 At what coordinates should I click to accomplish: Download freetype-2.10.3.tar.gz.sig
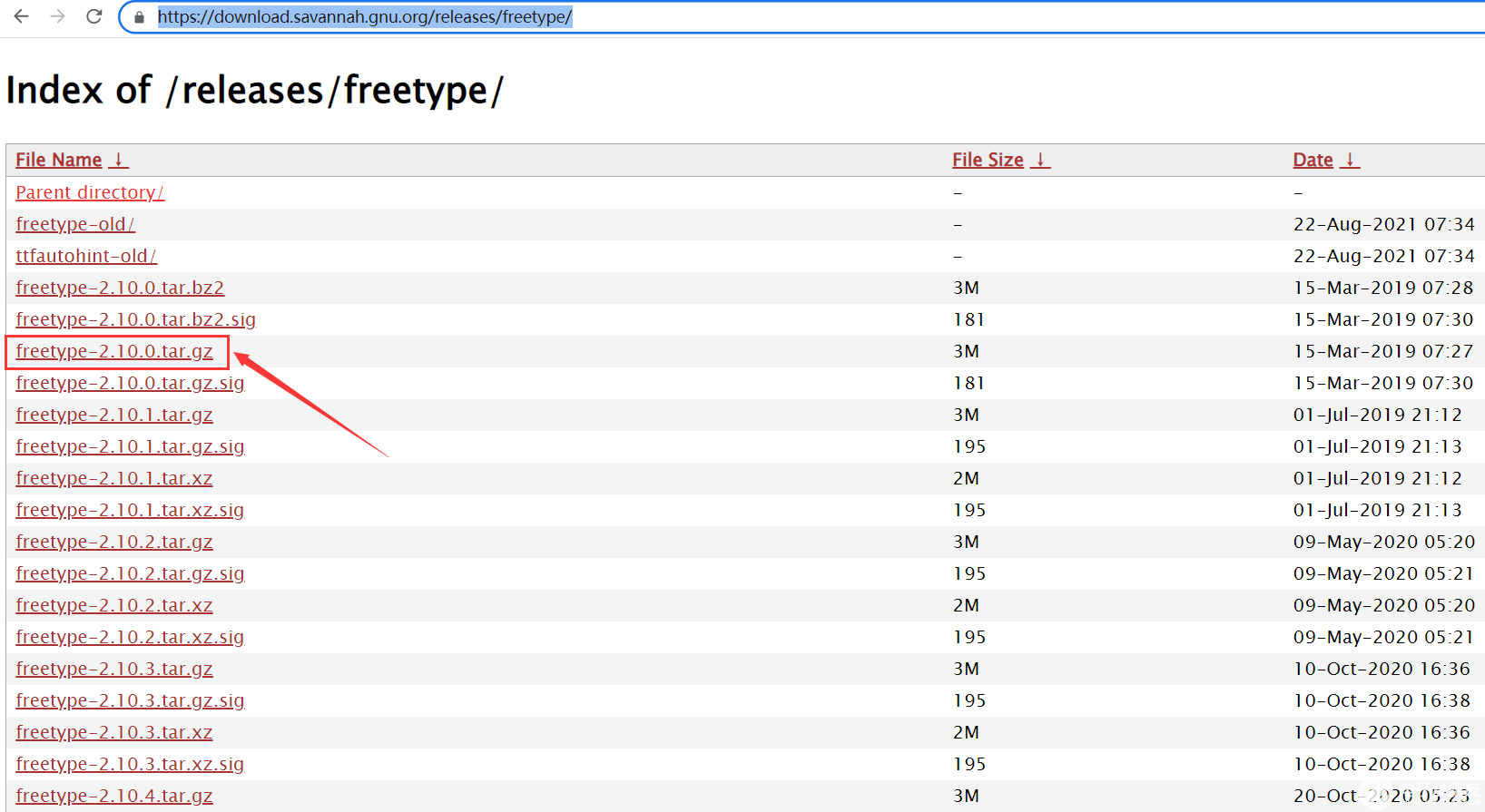(x=130, y=700)
